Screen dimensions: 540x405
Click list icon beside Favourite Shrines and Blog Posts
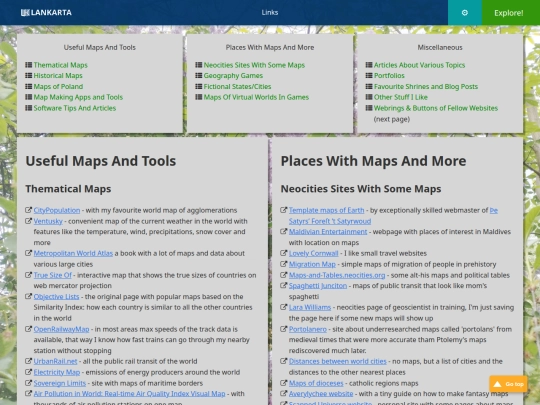pyautogui.click(x=369, y=86)
